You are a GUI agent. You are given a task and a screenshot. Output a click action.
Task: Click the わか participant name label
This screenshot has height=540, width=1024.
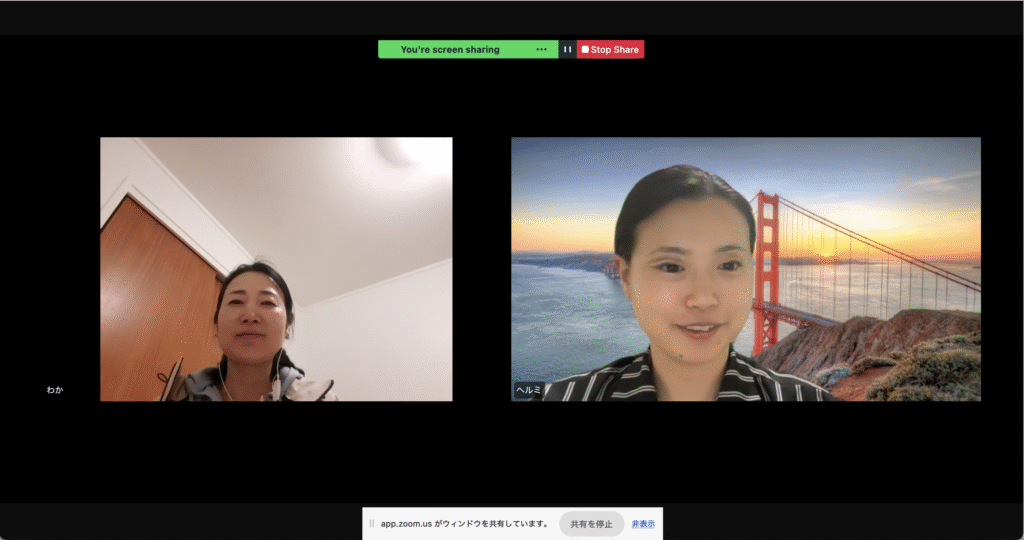tap(55, 390)
